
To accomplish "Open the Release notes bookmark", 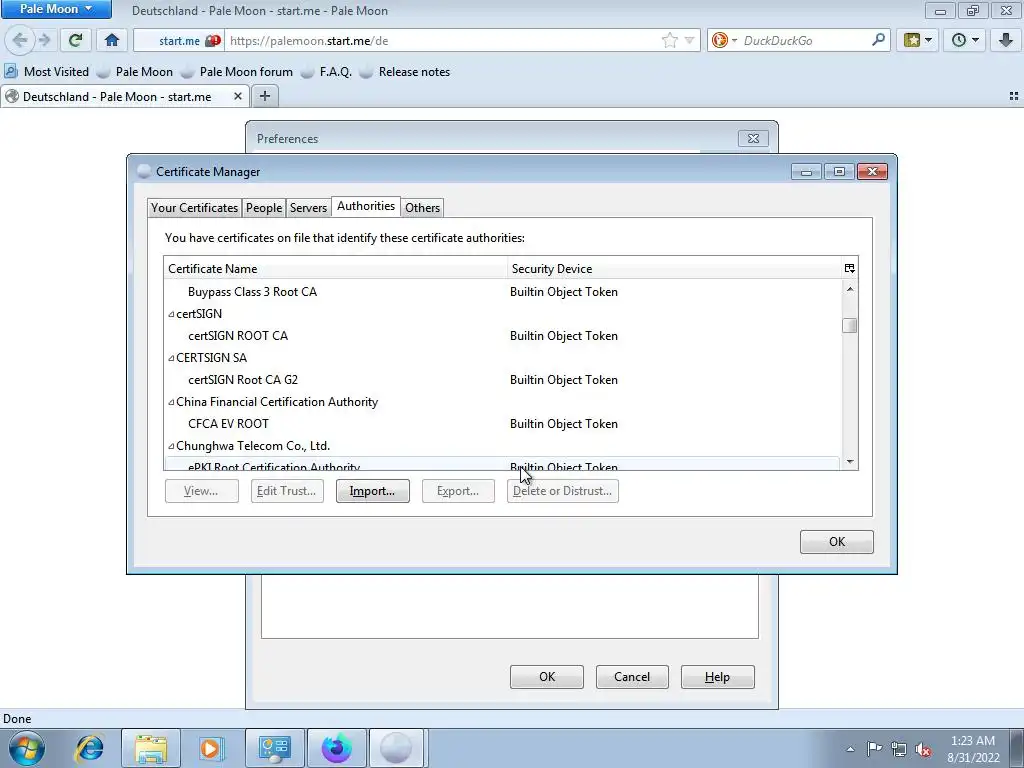I will pyautogui.click(x=405, y=72).
